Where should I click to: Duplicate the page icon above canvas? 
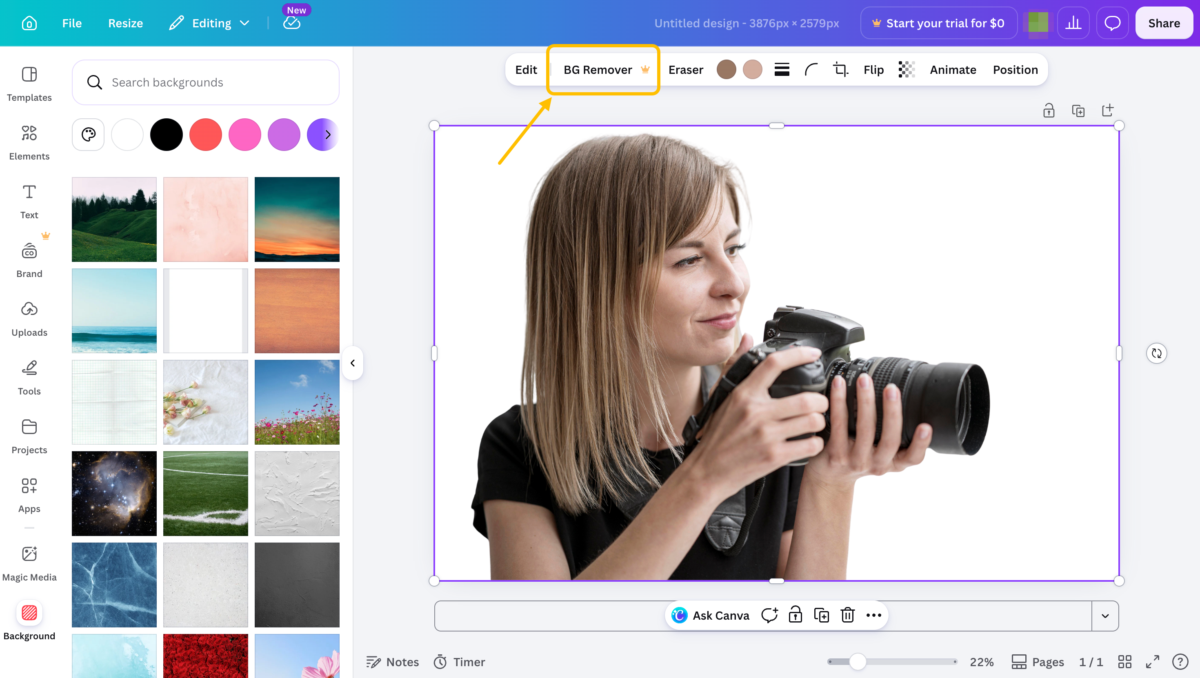pyautogui.click(x=1078, y=111)
